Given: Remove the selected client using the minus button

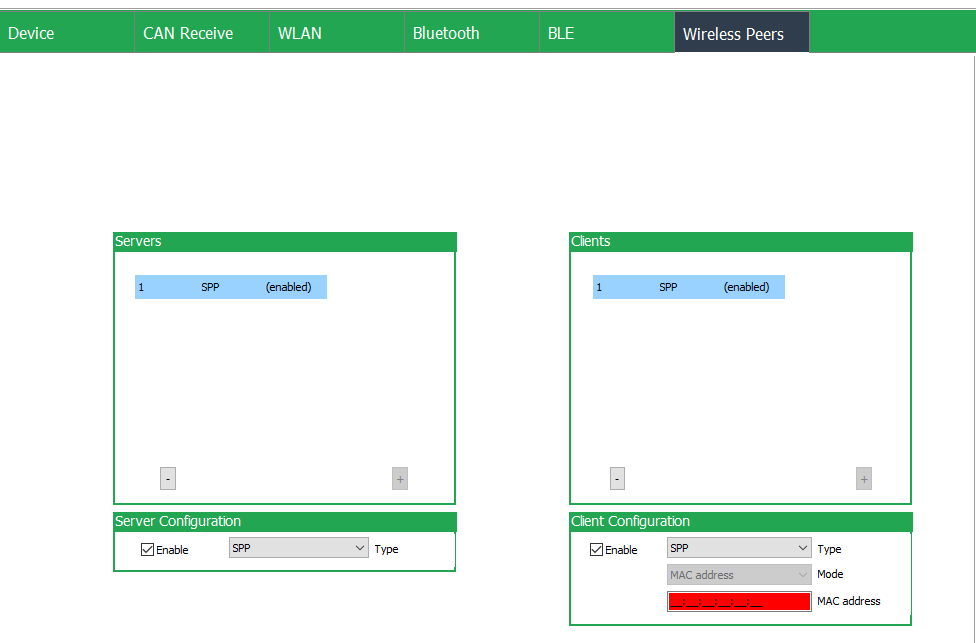Looking at the screenshot, I should click(616, 478).
